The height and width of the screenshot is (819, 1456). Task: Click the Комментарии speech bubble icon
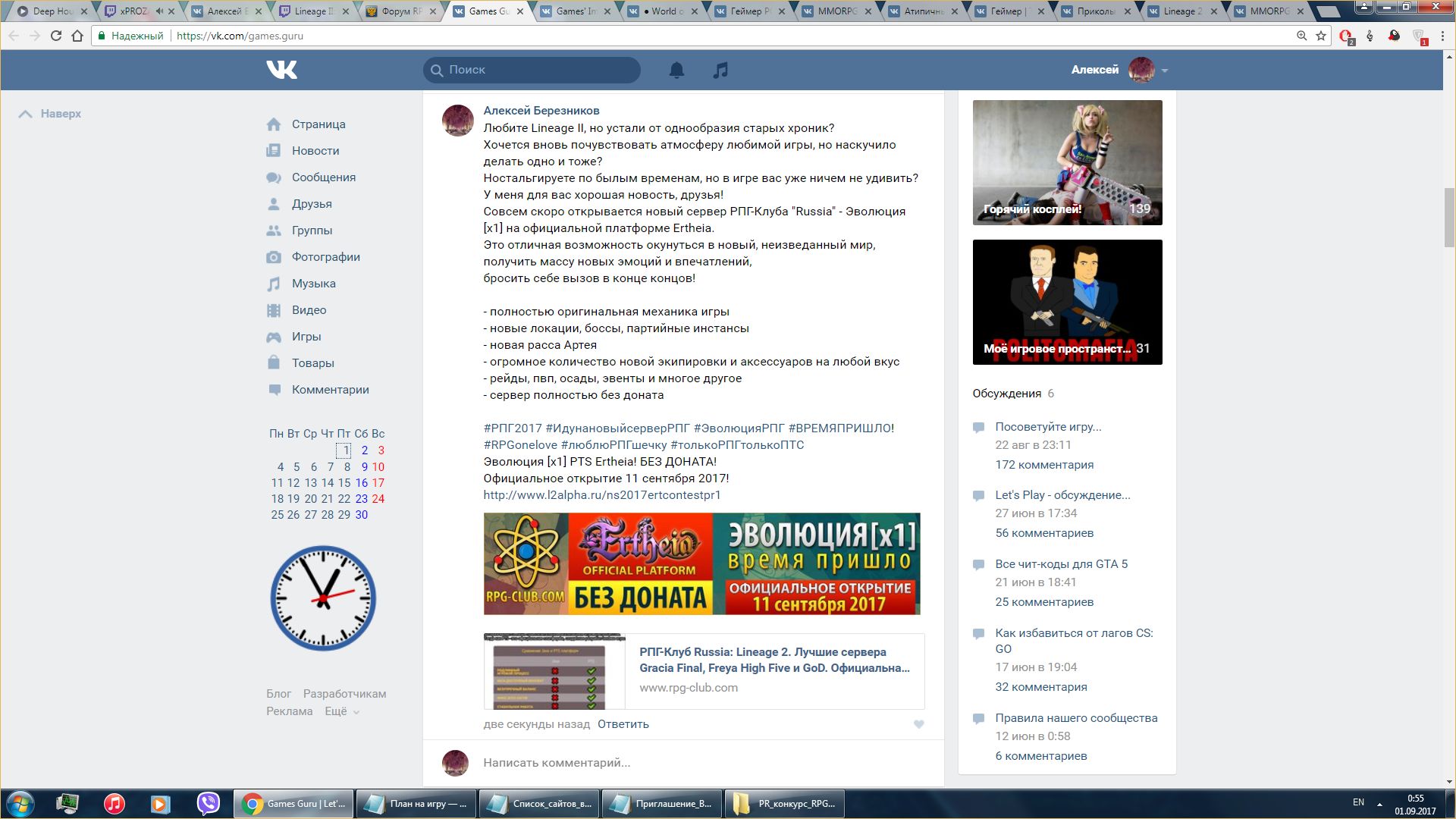(274, 390)
